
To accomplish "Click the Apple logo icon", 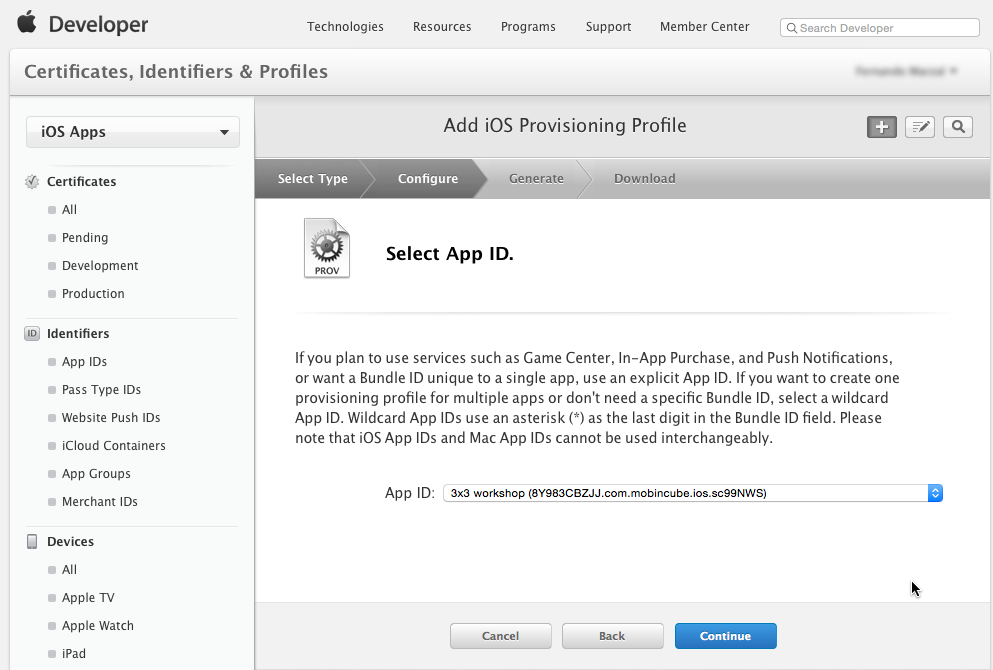I will click(27, 23).
